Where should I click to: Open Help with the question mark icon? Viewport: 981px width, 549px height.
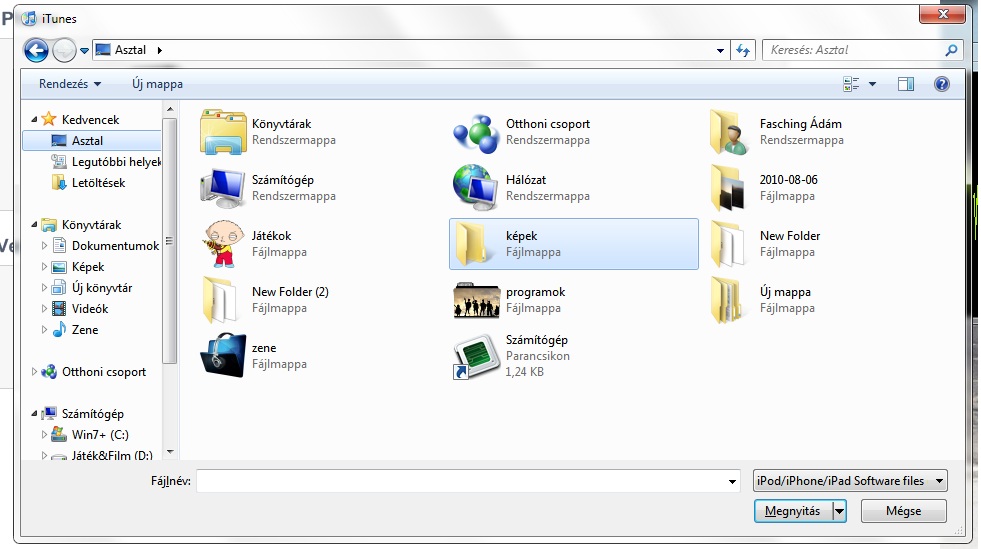pos(942,84)
